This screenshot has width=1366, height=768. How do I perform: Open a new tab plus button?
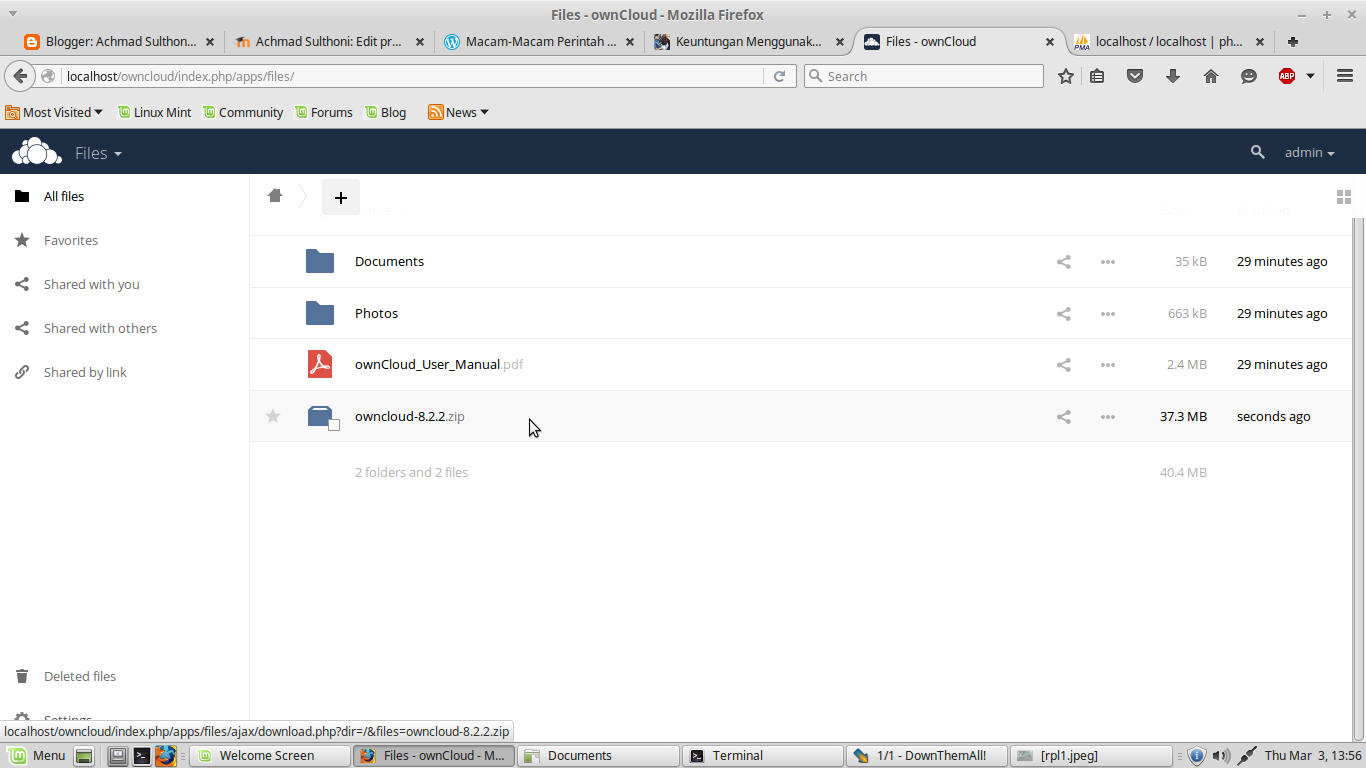pos(1293,42)
